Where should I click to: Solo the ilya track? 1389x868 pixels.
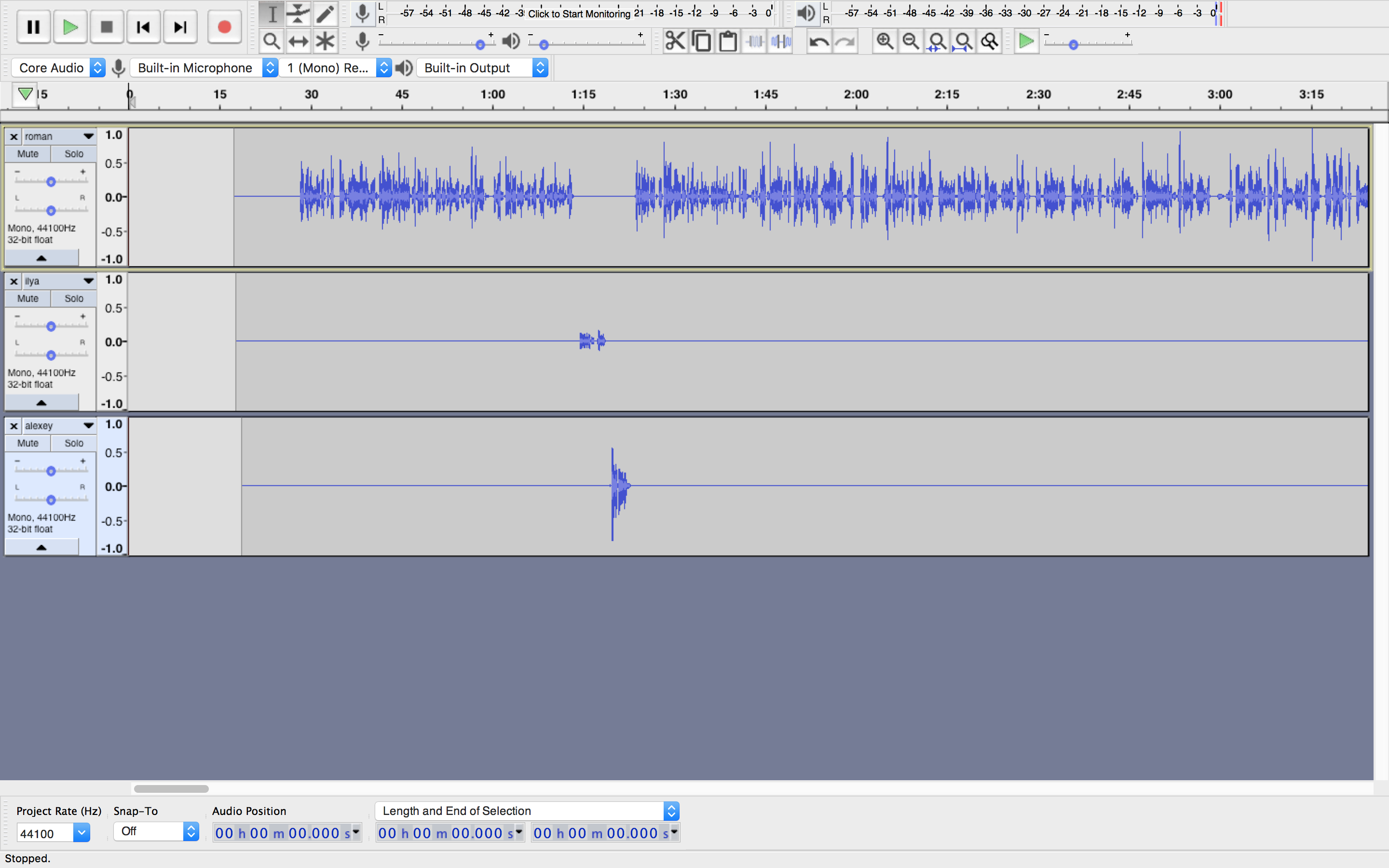[x=73, y=298]
